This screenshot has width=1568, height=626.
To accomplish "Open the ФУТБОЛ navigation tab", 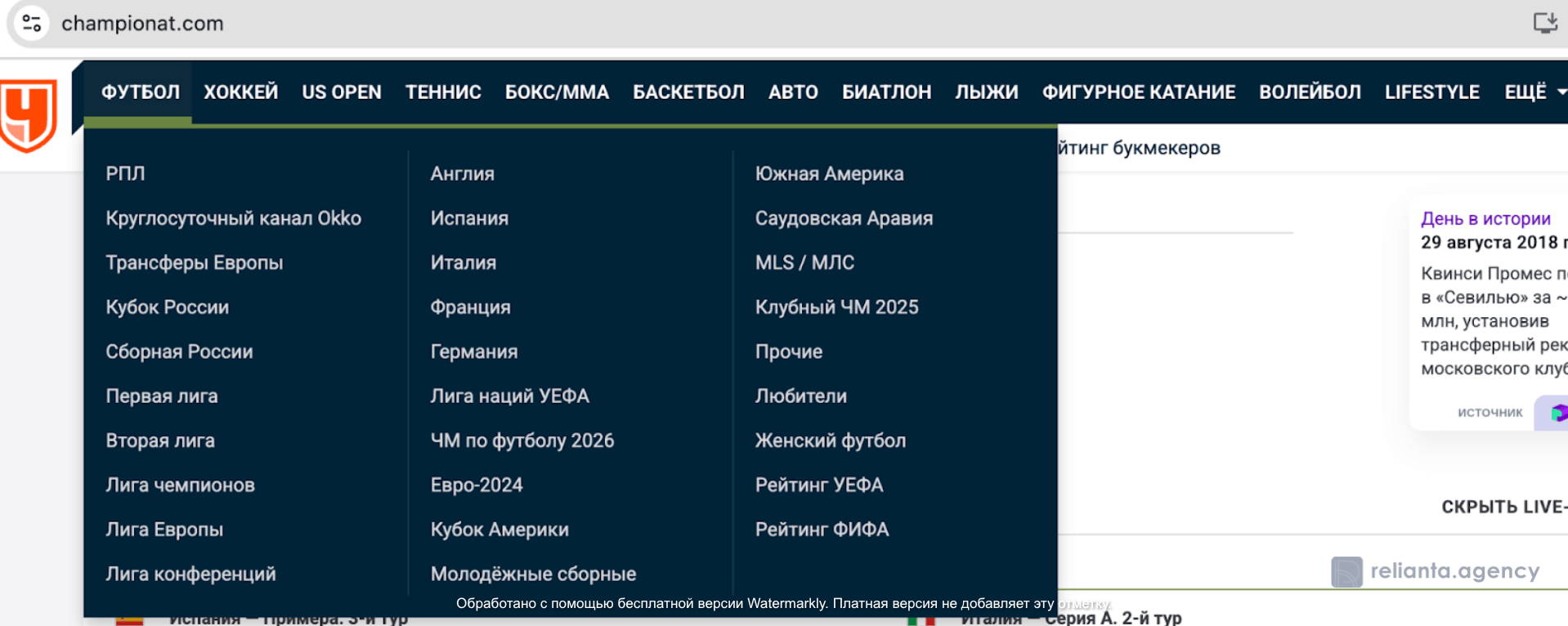I will 141,92.
